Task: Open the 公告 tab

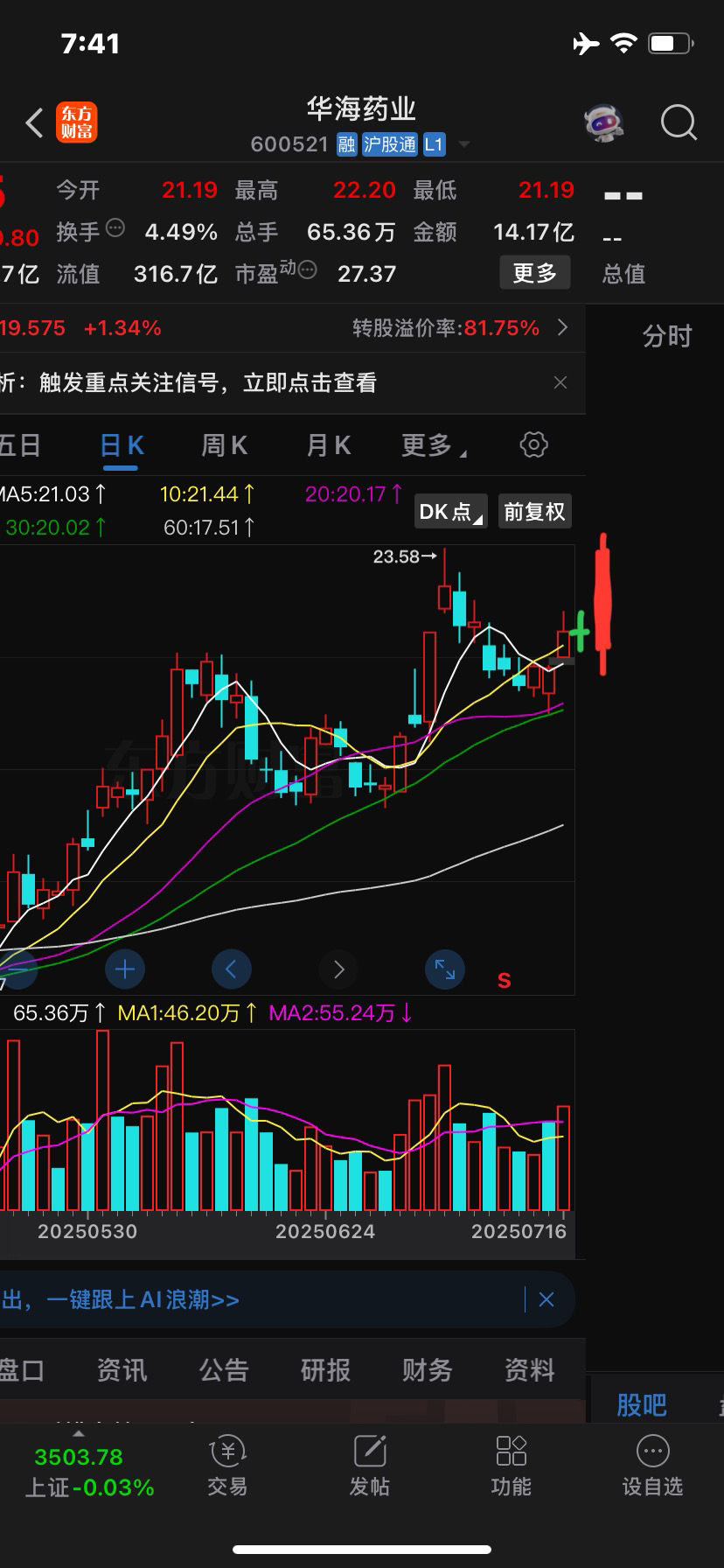Action: click(224, 1369)
